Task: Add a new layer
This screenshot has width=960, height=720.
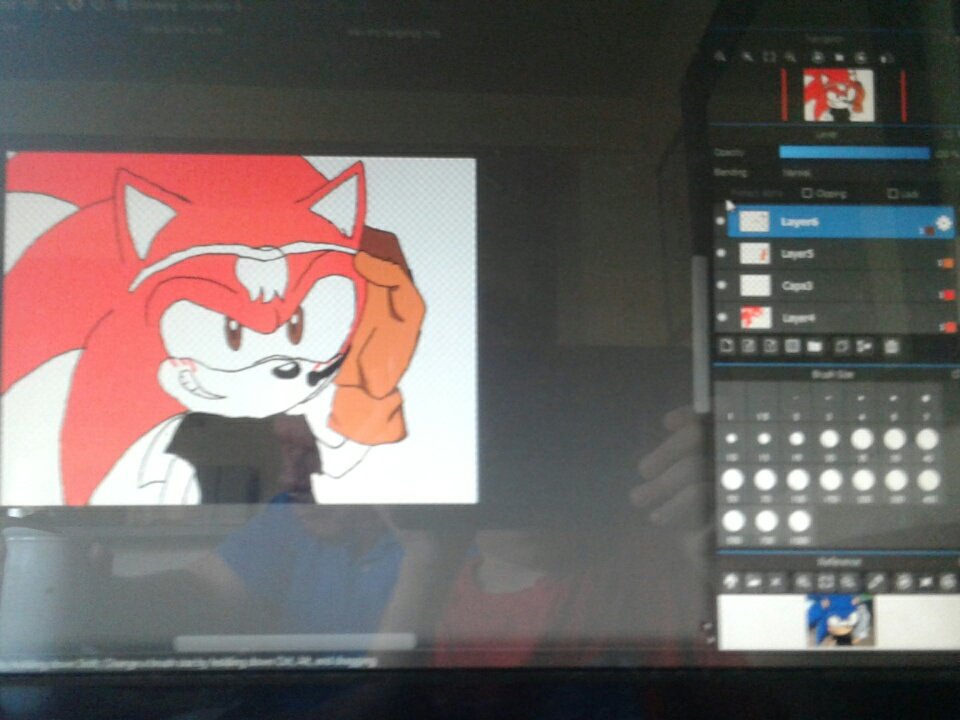Action: tap(727, 347)
